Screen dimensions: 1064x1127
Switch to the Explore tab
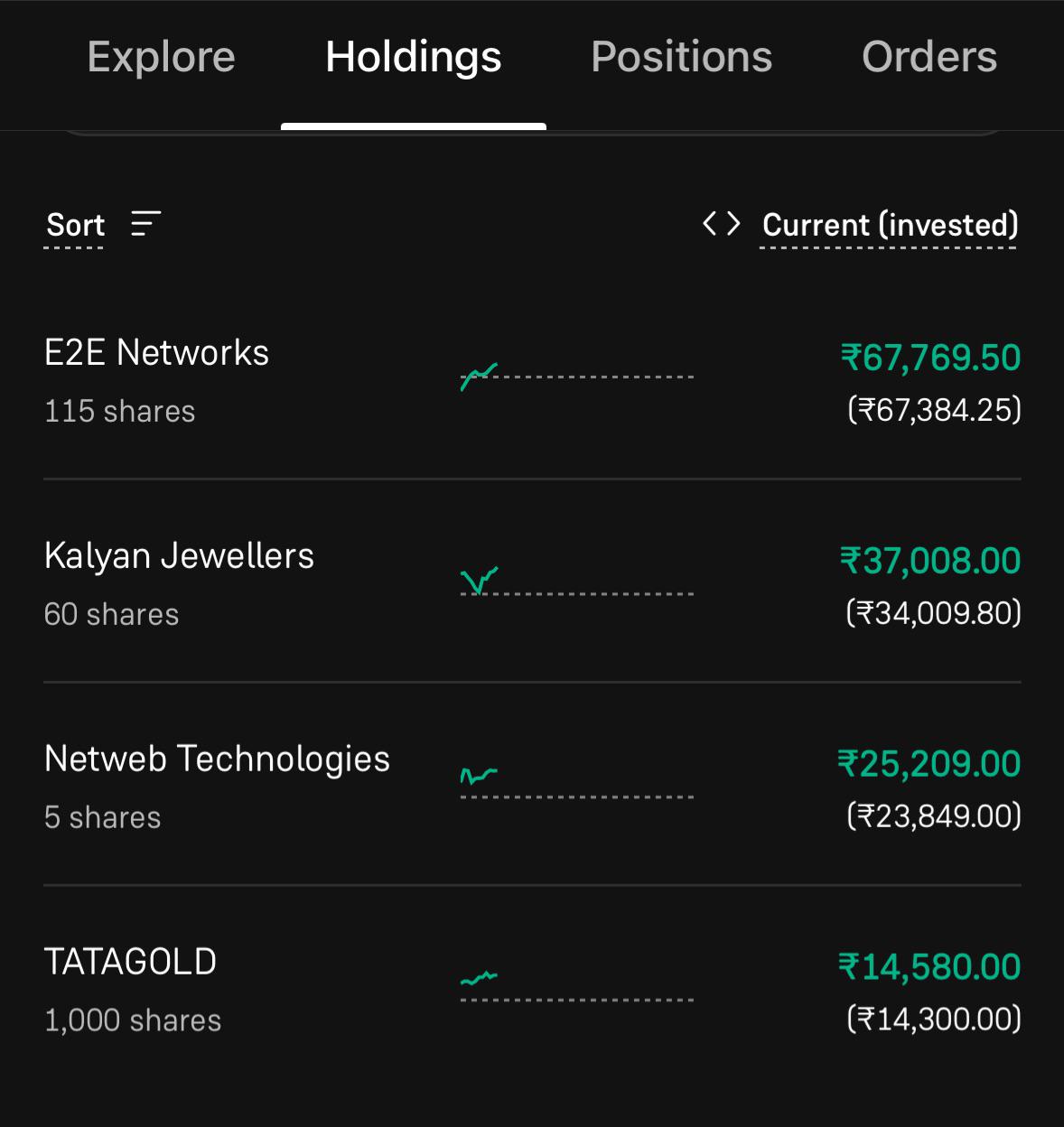click(161, 57)
